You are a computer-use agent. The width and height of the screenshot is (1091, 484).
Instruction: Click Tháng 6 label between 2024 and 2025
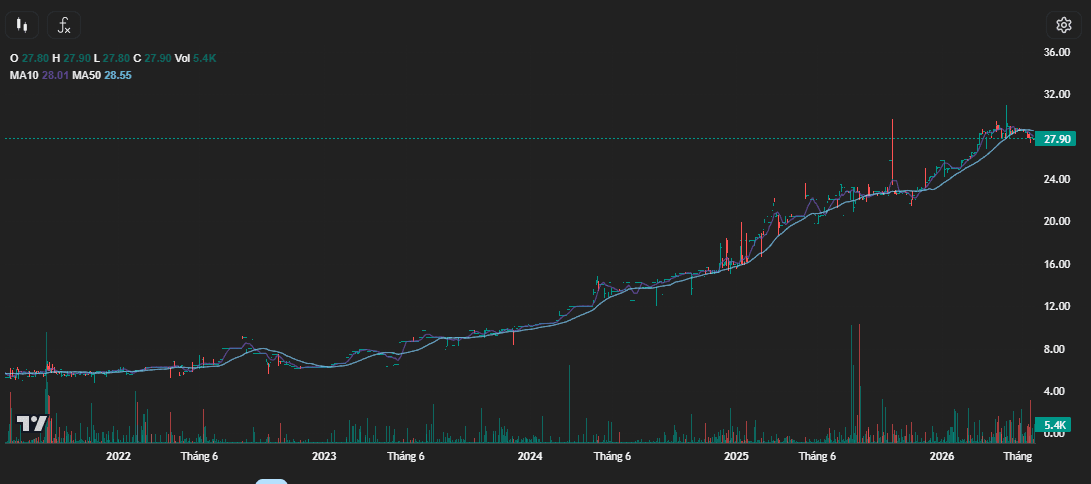click(612, 456)
